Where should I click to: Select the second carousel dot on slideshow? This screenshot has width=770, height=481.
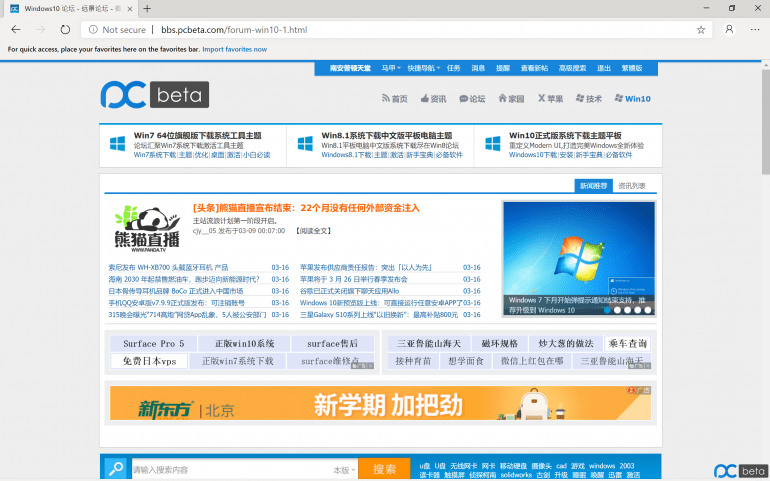click(x=617, y=310)
